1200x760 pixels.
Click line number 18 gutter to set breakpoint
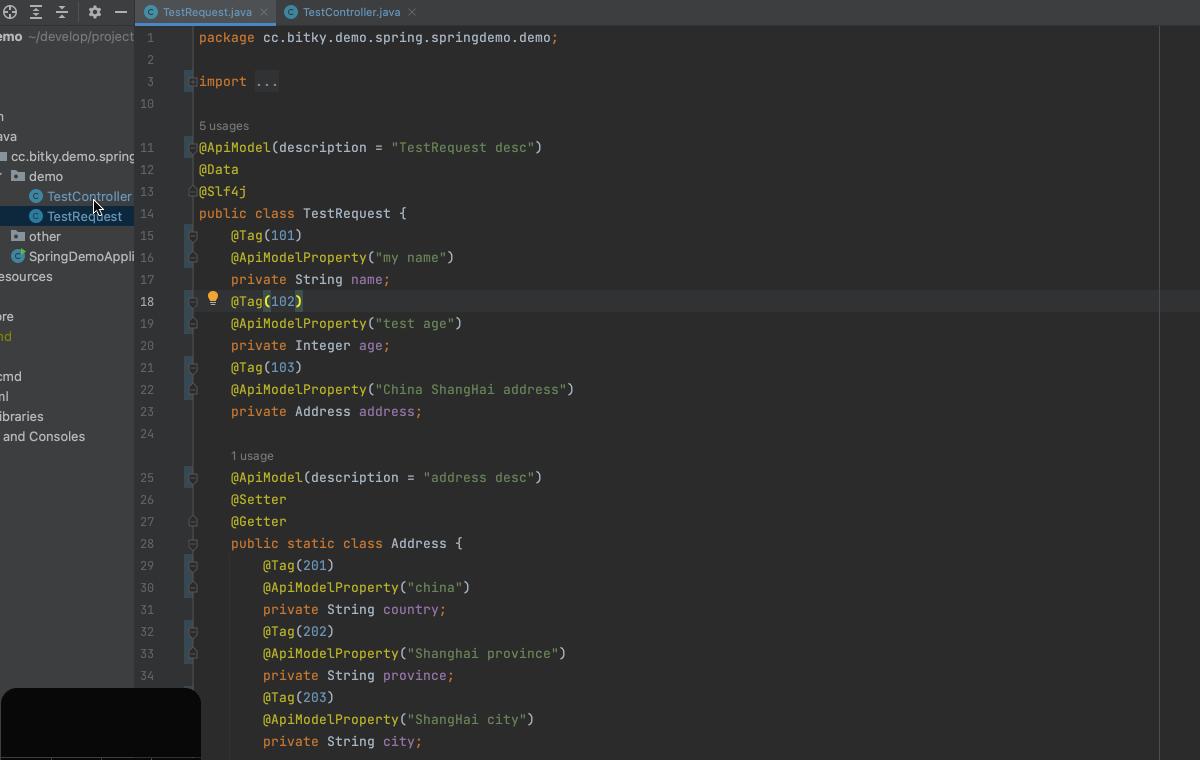(x=147, y=301)
